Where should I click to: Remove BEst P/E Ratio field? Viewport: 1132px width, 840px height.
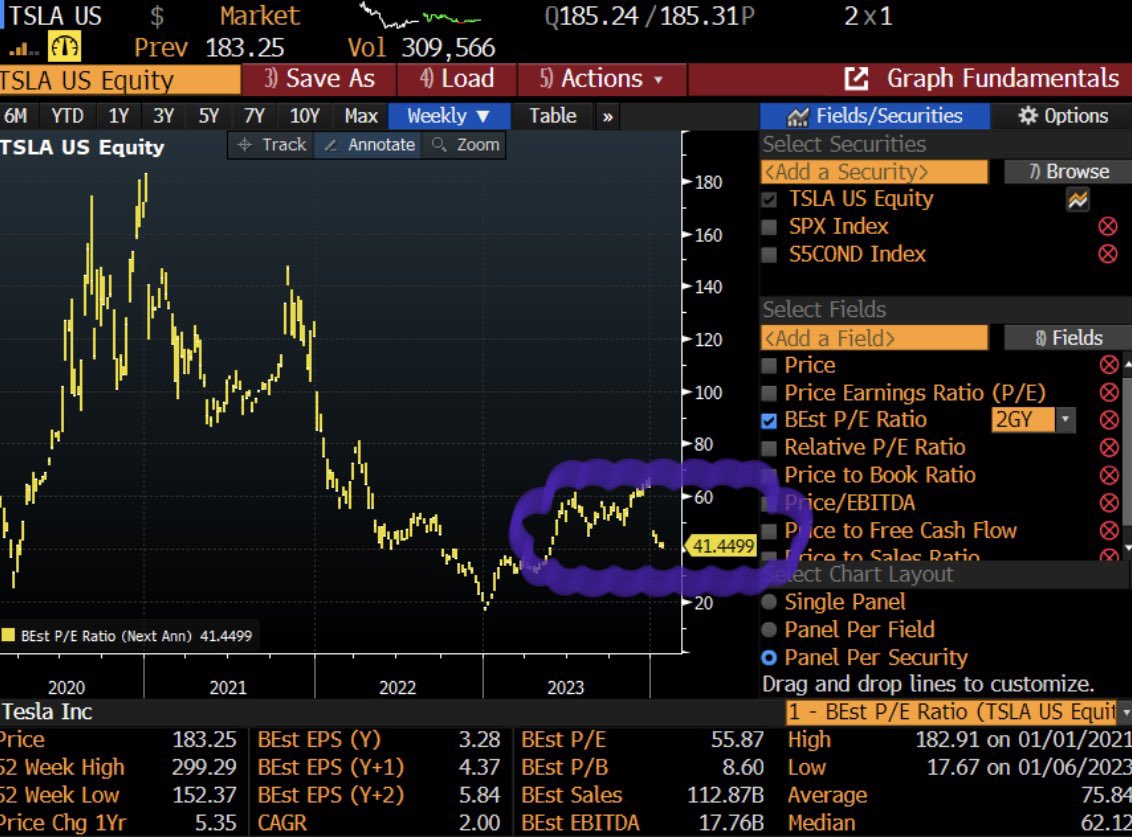[1108, 420]
